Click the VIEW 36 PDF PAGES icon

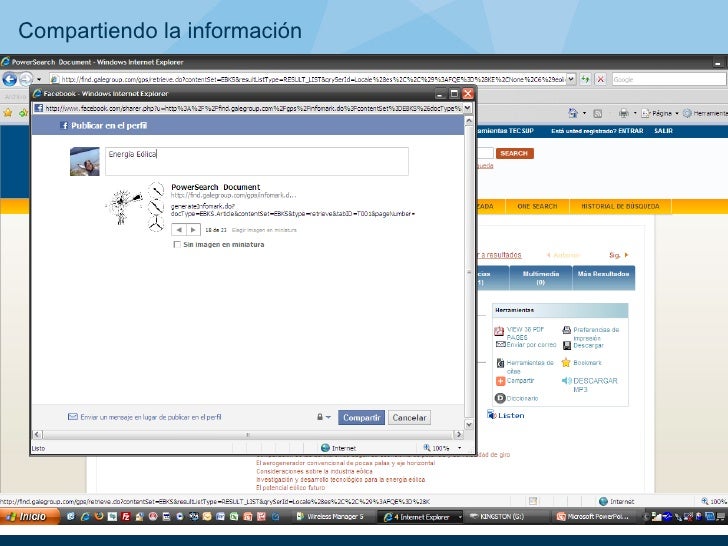click(499, 331)
